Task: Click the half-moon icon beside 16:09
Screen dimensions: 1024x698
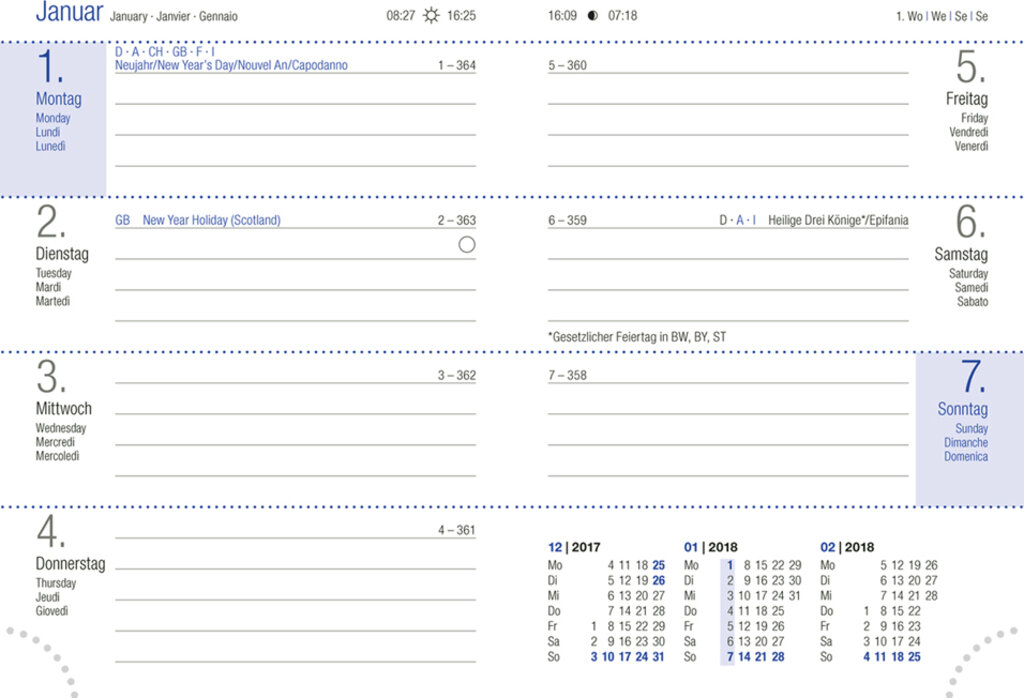Action: pos(592,16)
